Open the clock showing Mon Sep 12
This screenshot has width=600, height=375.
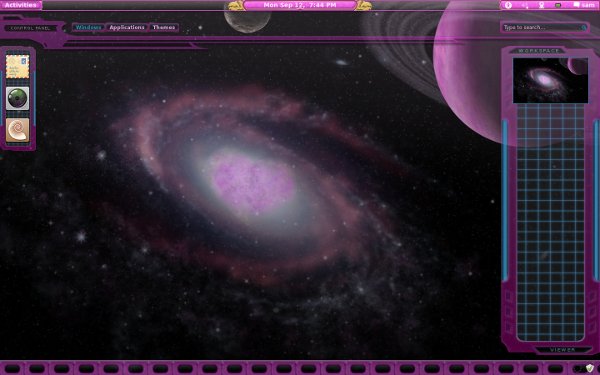[x=300, y=5]
